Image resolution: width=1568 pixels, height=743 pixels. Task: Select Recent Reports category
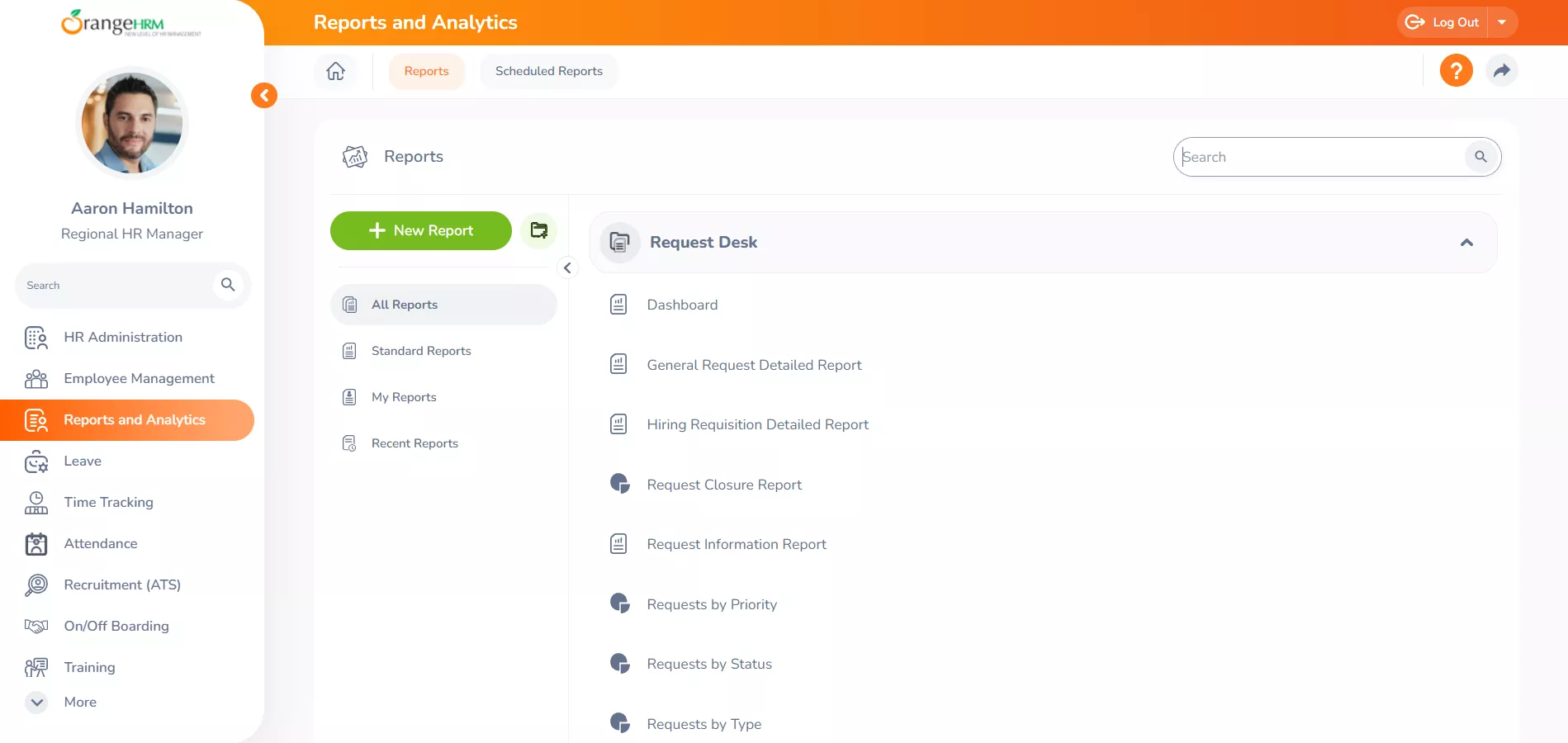[443, 443]
